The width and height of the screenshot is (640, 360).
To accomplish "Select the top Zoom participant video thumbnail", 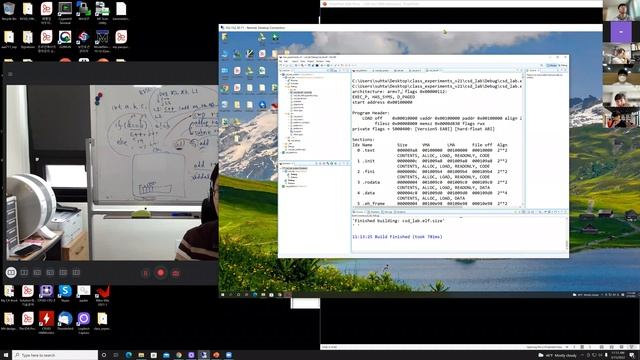I will (x=621, y=11).
